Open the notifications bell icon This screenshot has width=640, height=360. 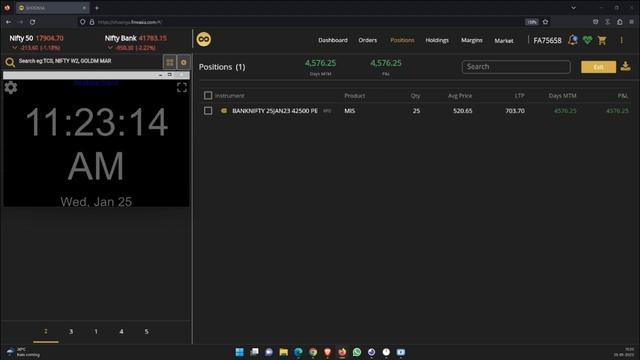[x=573, y=40]
